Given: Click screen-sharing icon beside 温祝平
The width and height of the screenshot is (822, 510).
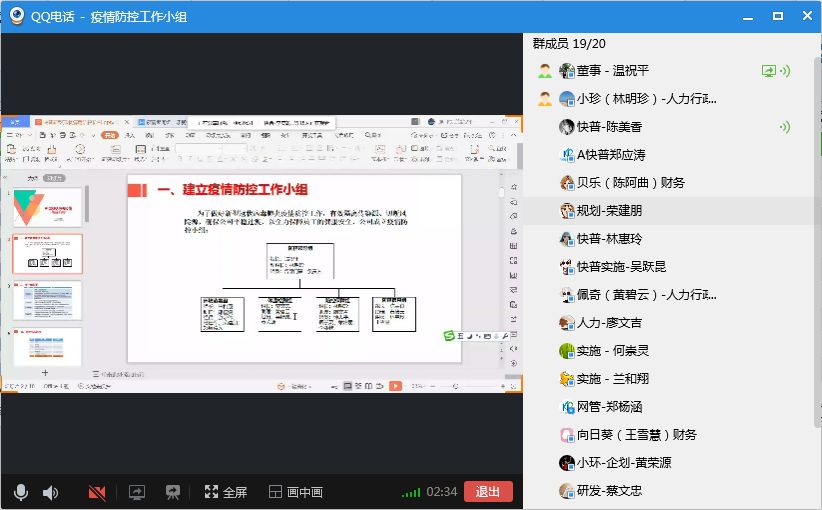Looking at the screenshot, I should [768, 71].
